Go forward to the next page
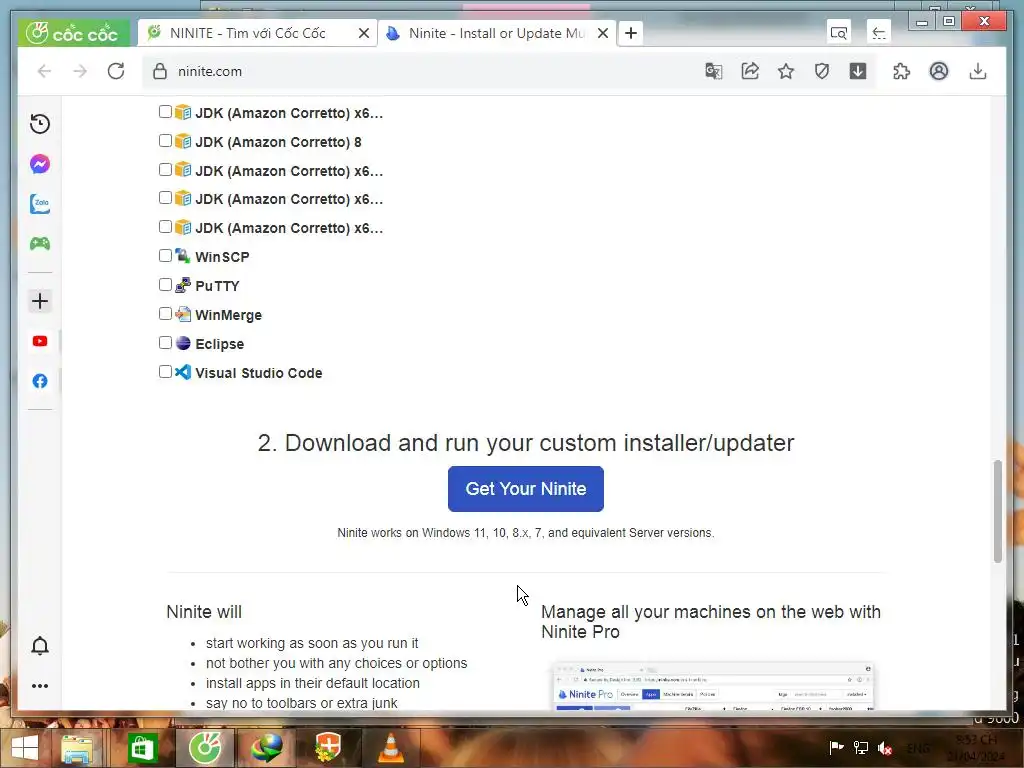Image resolution: width=1024 pixels, height=768 pixels. [x=80, y=71]
